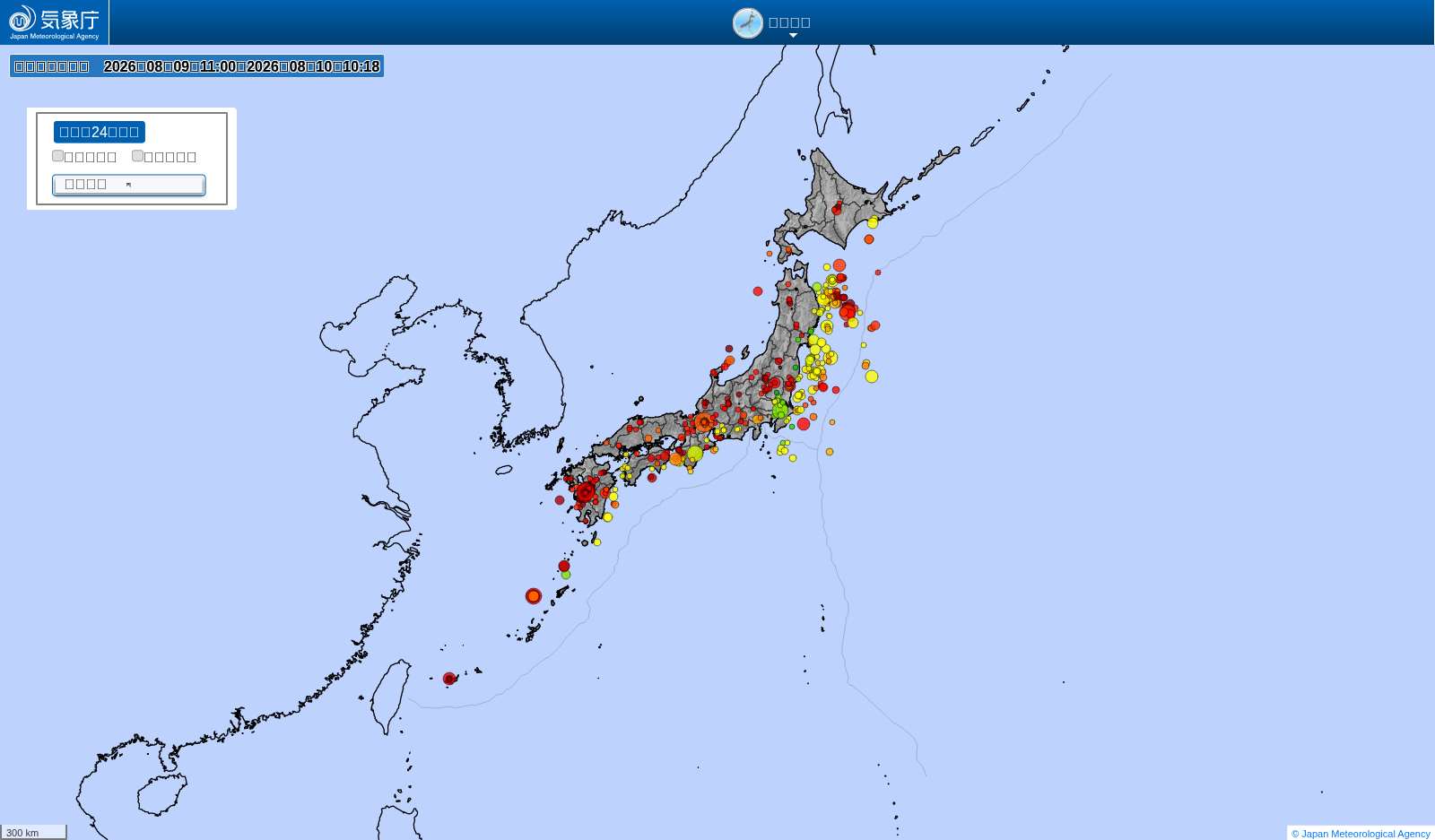Expand the small arrow below the header title

click(x=793, y=36)
